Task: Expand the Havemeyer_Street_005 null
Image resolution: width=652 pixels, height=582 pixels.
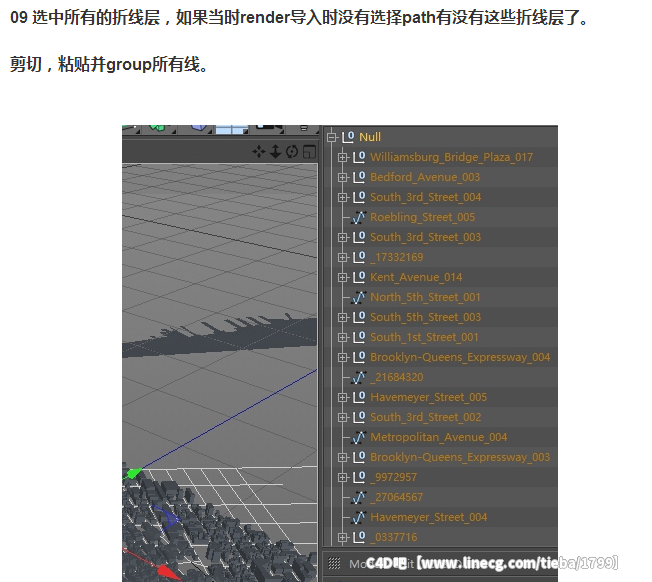Action: [343, 397]
